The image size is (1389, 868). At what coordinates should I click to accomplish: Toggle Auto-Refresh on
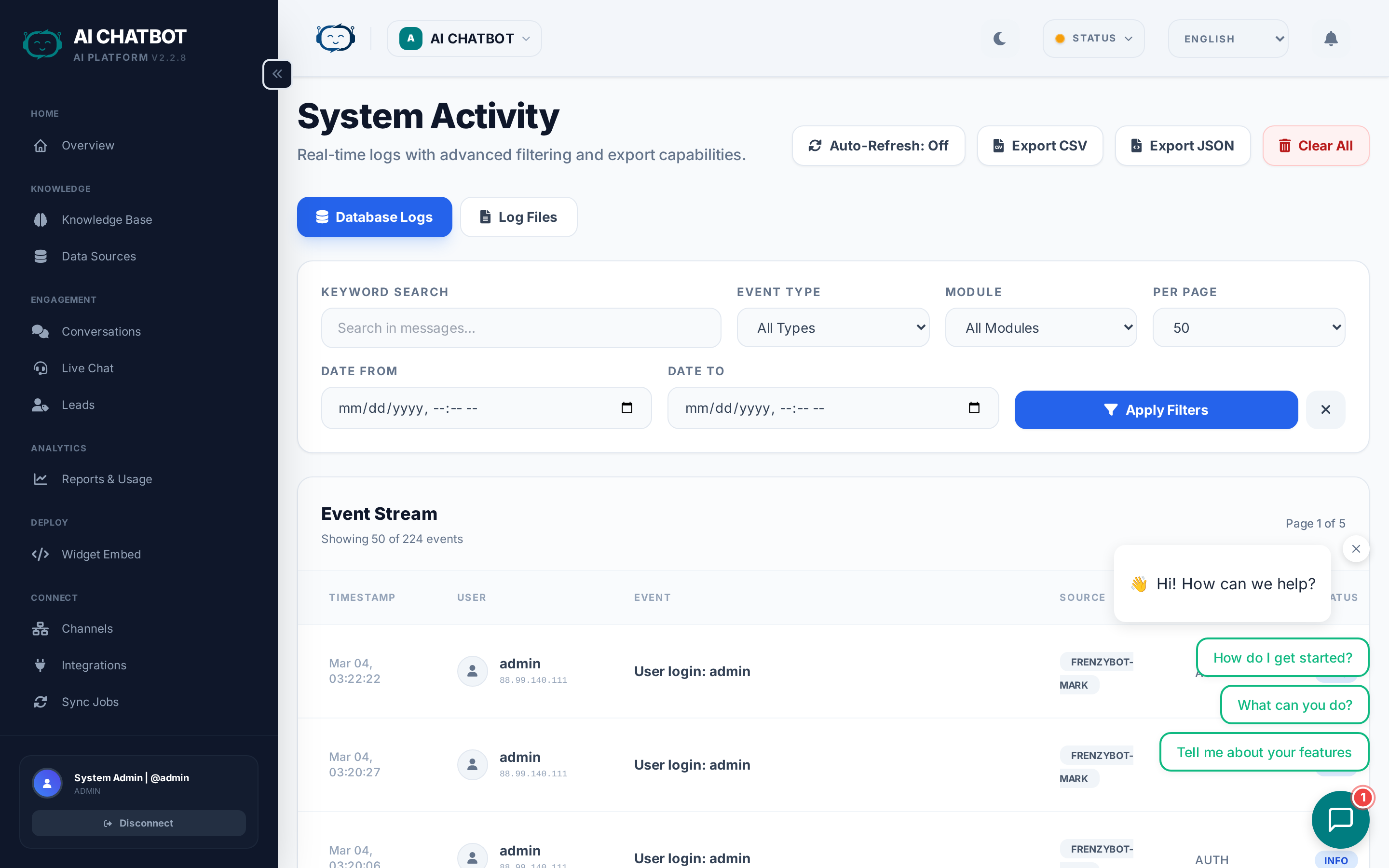point(878,146)
